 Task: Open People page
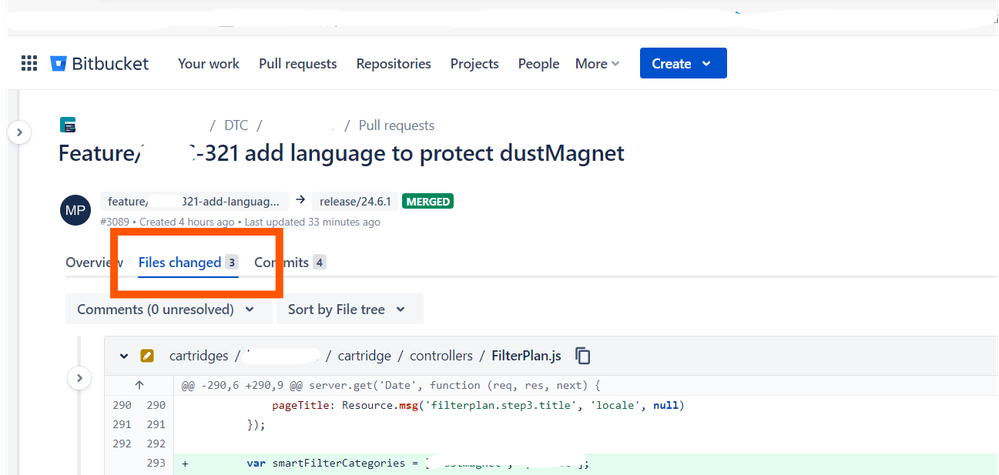point(538,64)
